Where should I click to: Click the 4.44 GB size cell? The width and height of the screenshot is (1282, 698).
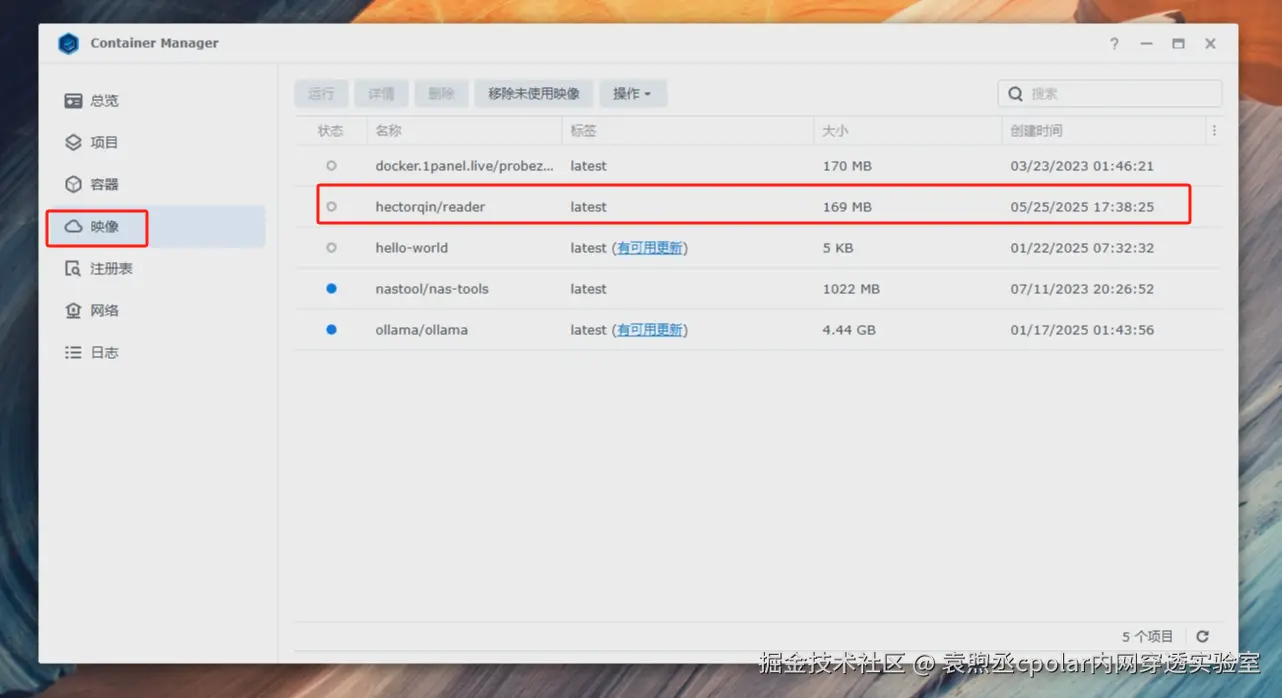[849, 330]
